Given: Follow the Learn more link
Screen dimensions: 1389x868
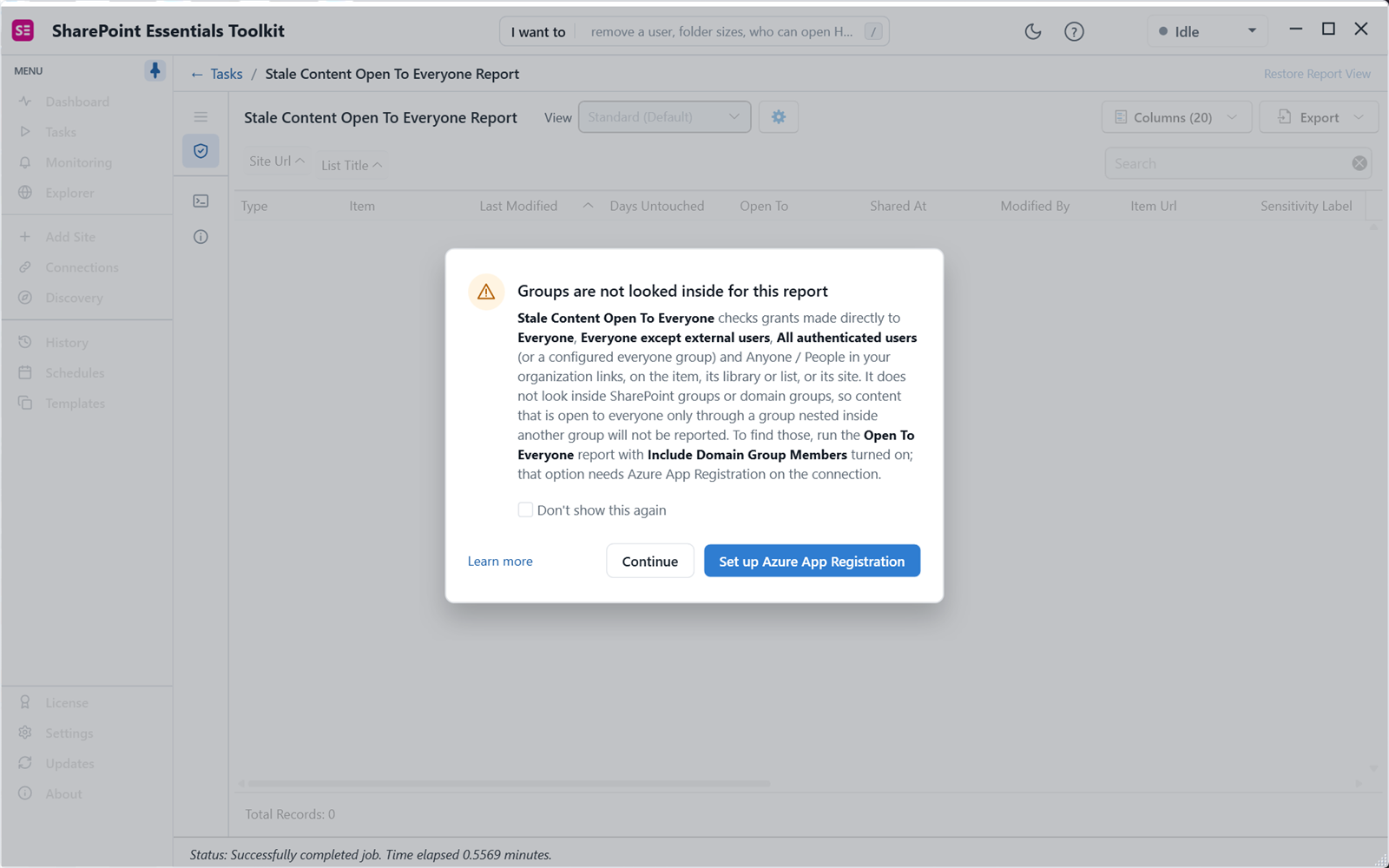Looking at the screenshot, I should tap(500, 562).
